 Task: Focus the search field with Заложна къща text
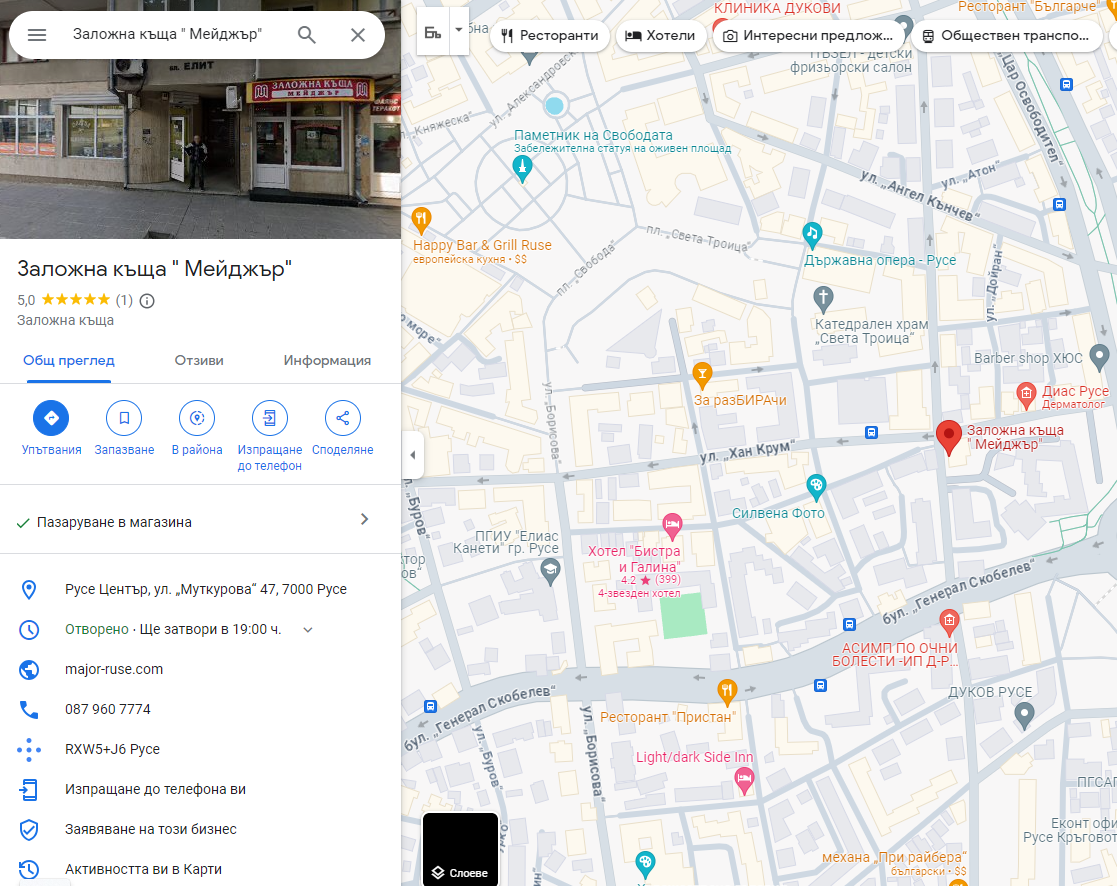pyautogui.click(x=167, y=34)
